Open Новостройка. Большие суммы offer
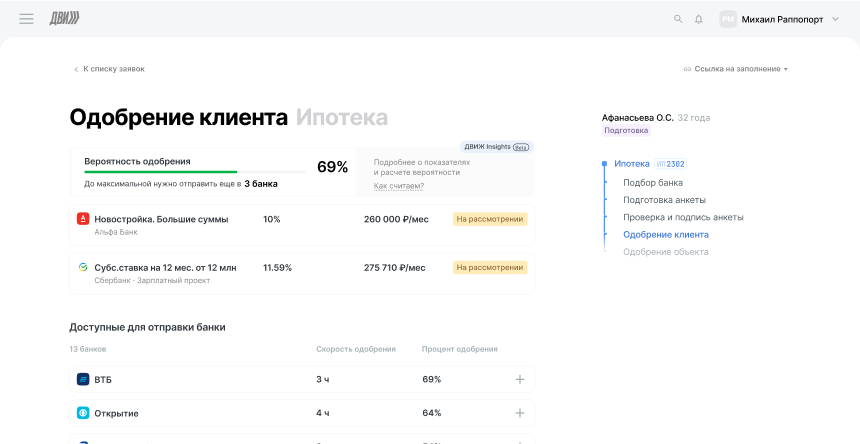 [302, 225]
